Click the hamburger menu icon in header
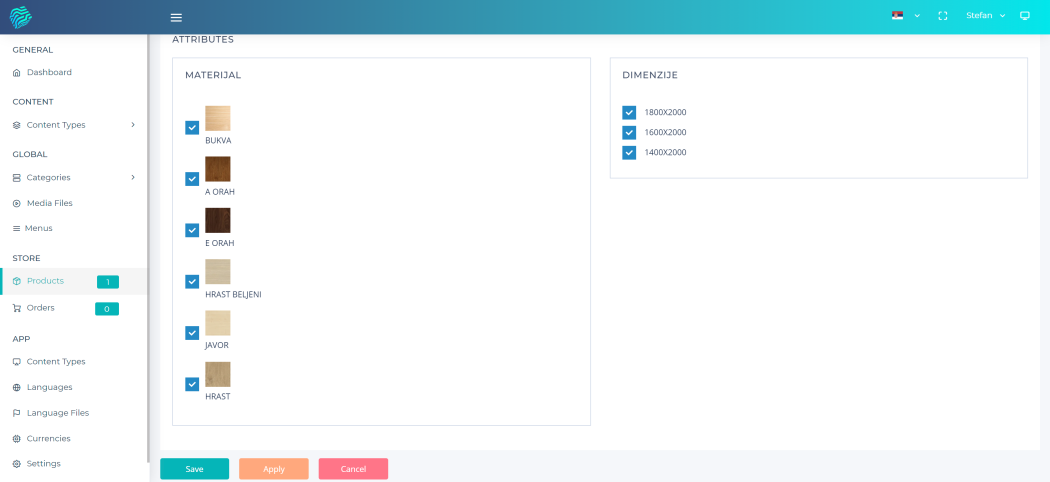1050x482 pixels. click(176, 17)
